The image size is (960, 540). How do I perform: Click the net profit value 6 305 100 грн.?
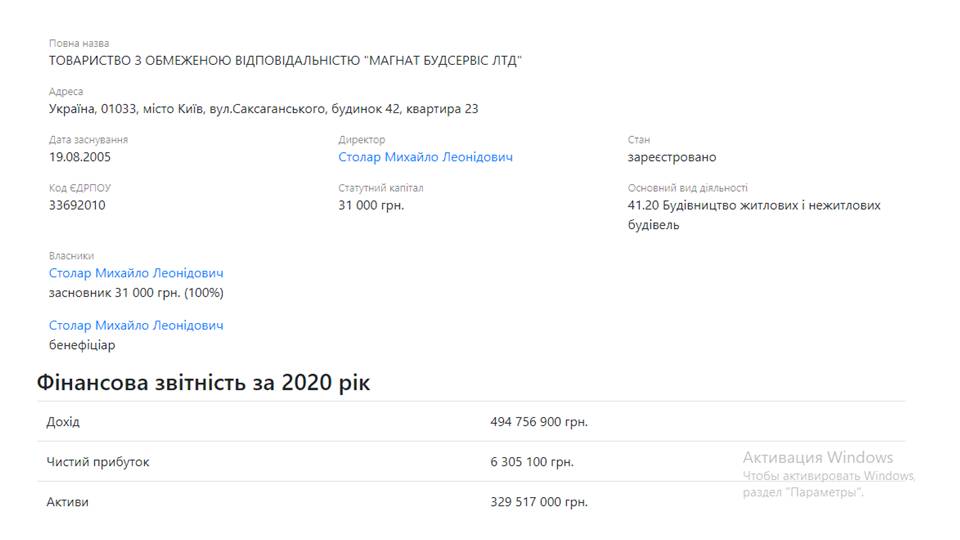coord(531,462)
